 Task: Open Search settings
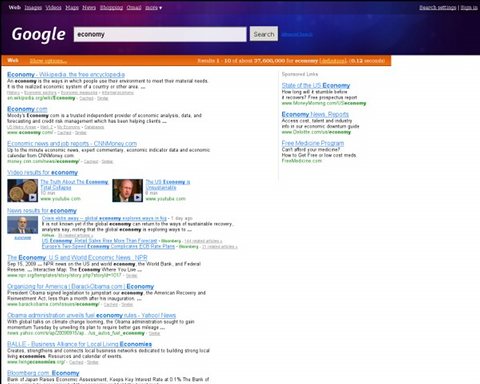[x=438, y=7]
